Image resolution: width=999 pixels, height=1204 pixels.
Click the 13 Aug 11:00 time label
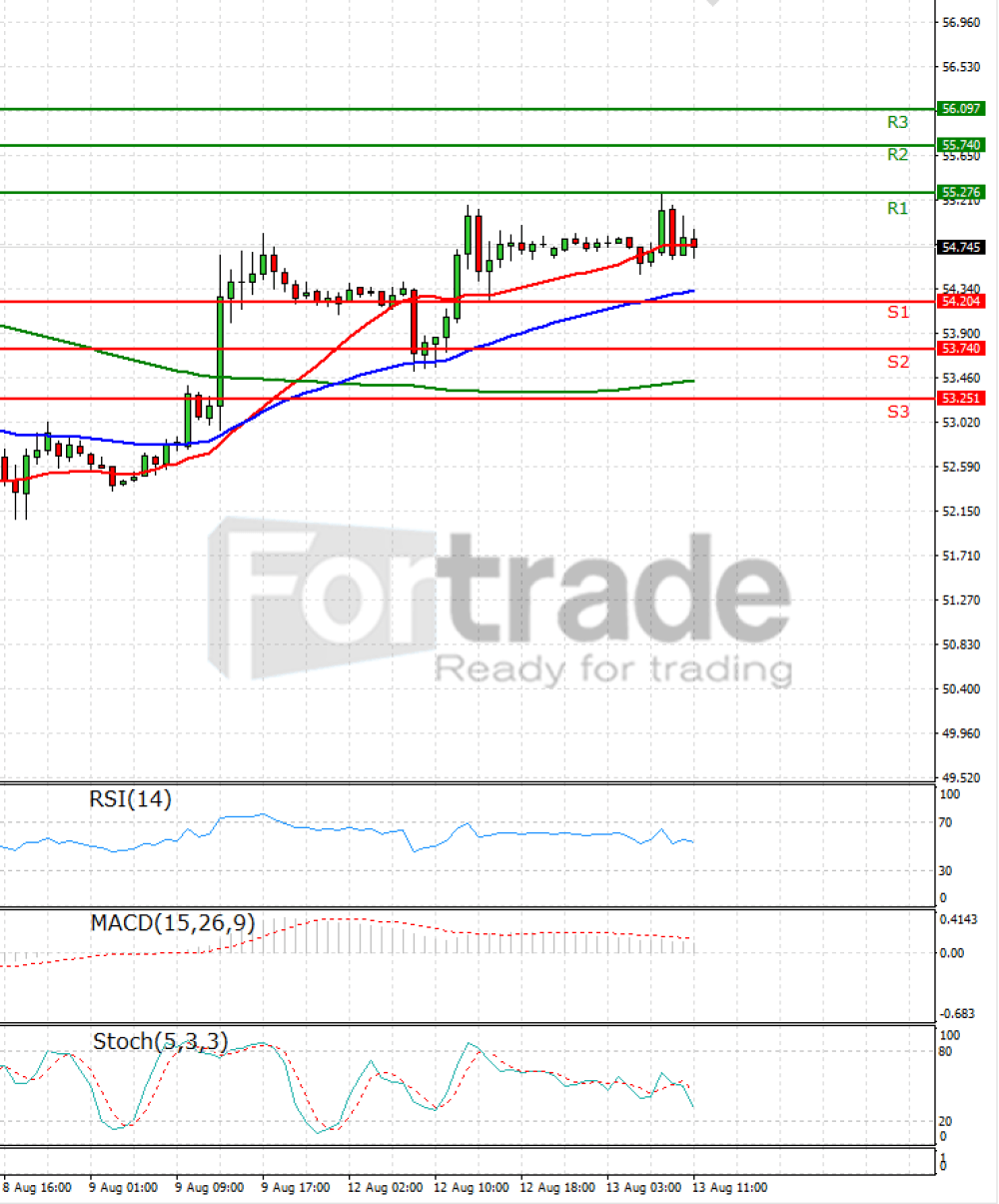(x=730, y=1188)
